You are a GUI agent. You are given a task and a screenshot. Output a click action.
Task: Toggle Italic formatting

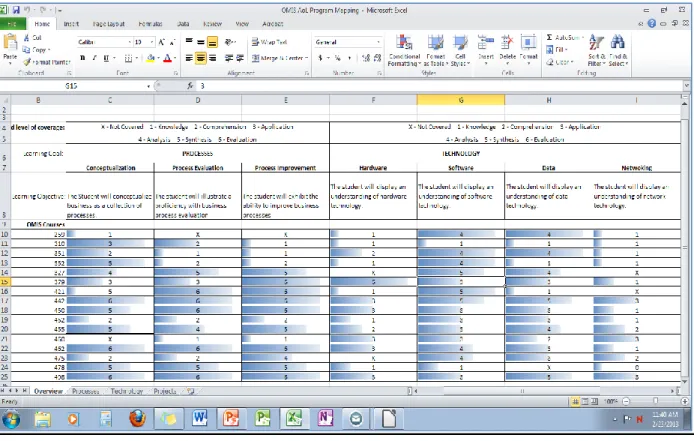coord(94,58)
